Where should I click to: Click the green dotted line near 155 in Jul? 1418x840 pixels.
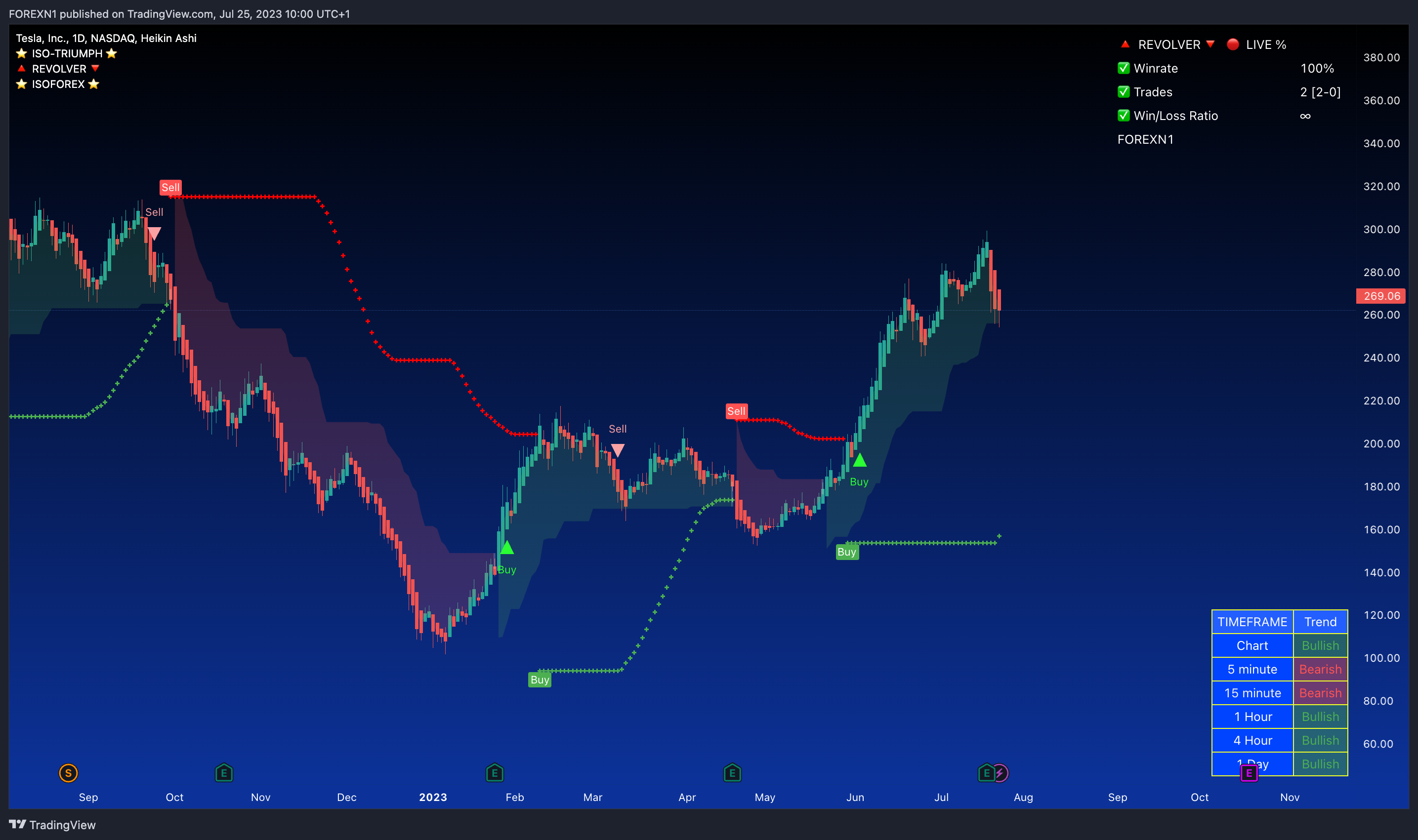pyautogui.click(x=921, y=543)
